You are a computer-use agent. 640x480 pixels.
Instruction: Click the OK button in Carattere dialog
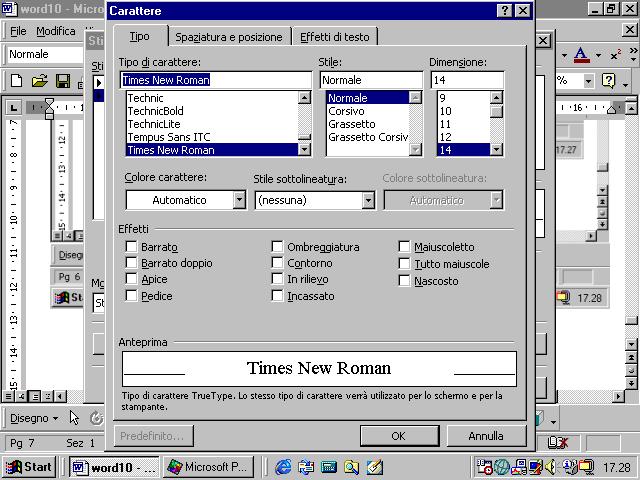(399, 436)
